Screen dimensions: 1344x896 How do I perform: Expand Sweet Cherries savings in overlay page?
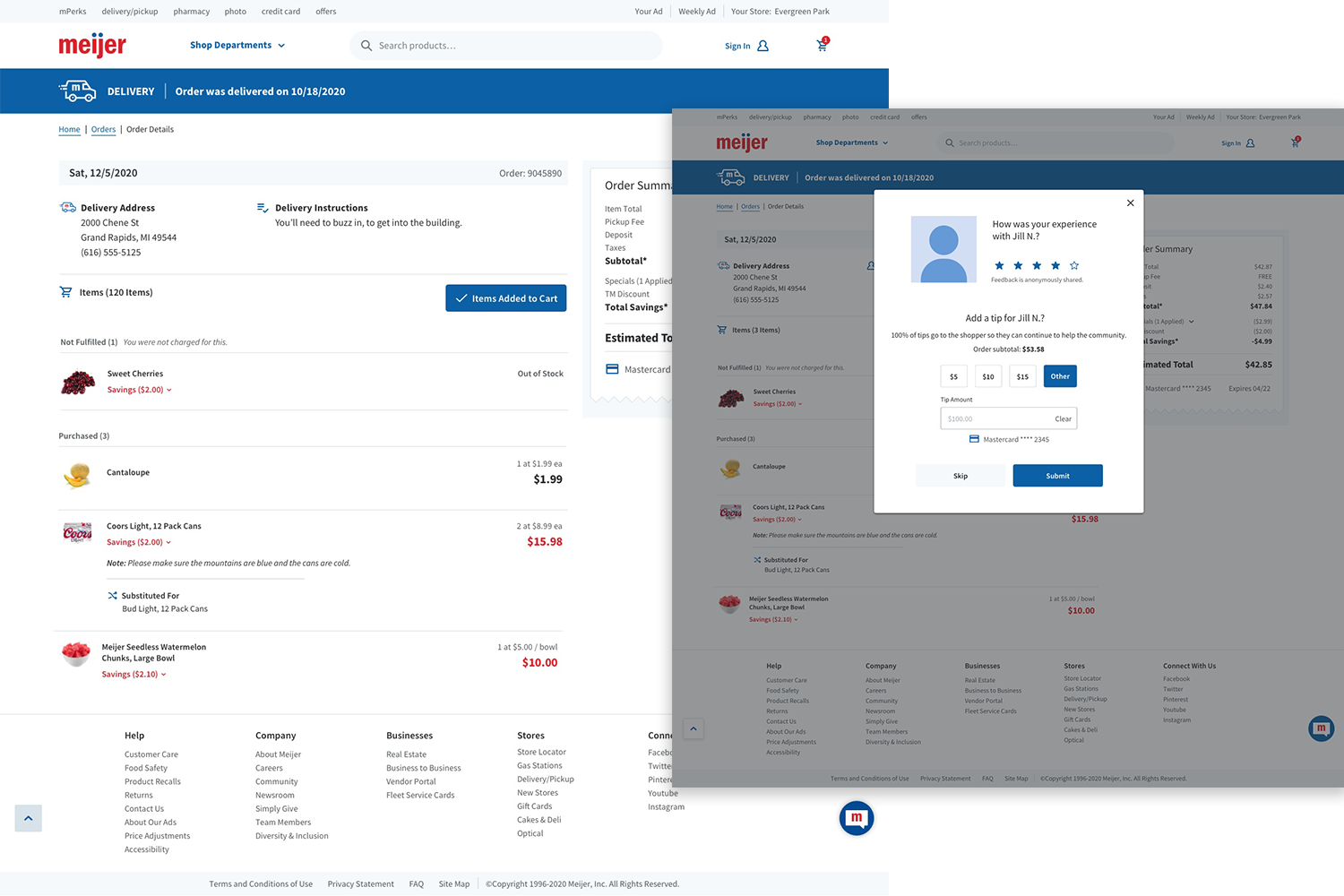click(778, 403)
